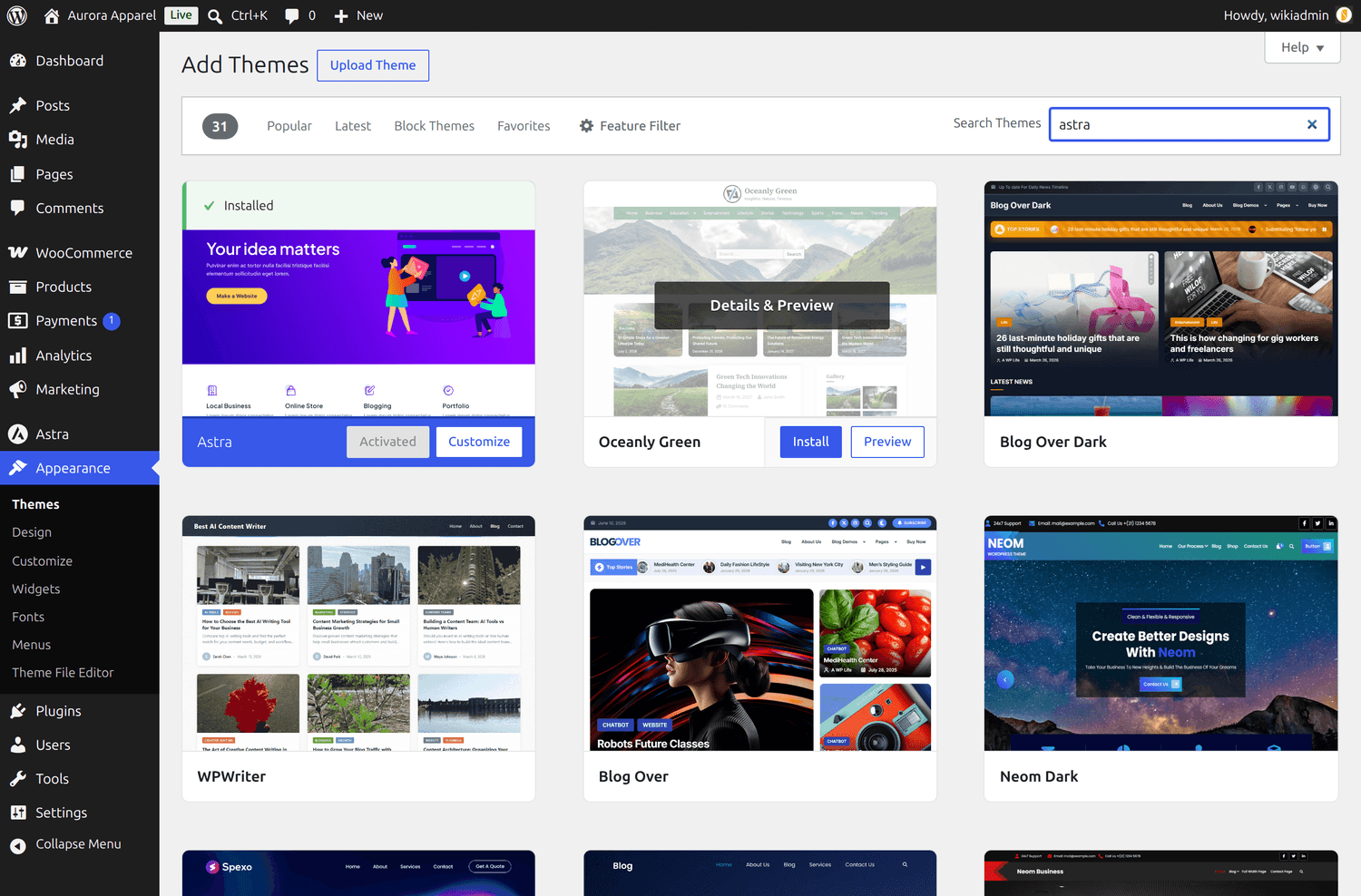Select the WPWriter theme name

[231, 776]
